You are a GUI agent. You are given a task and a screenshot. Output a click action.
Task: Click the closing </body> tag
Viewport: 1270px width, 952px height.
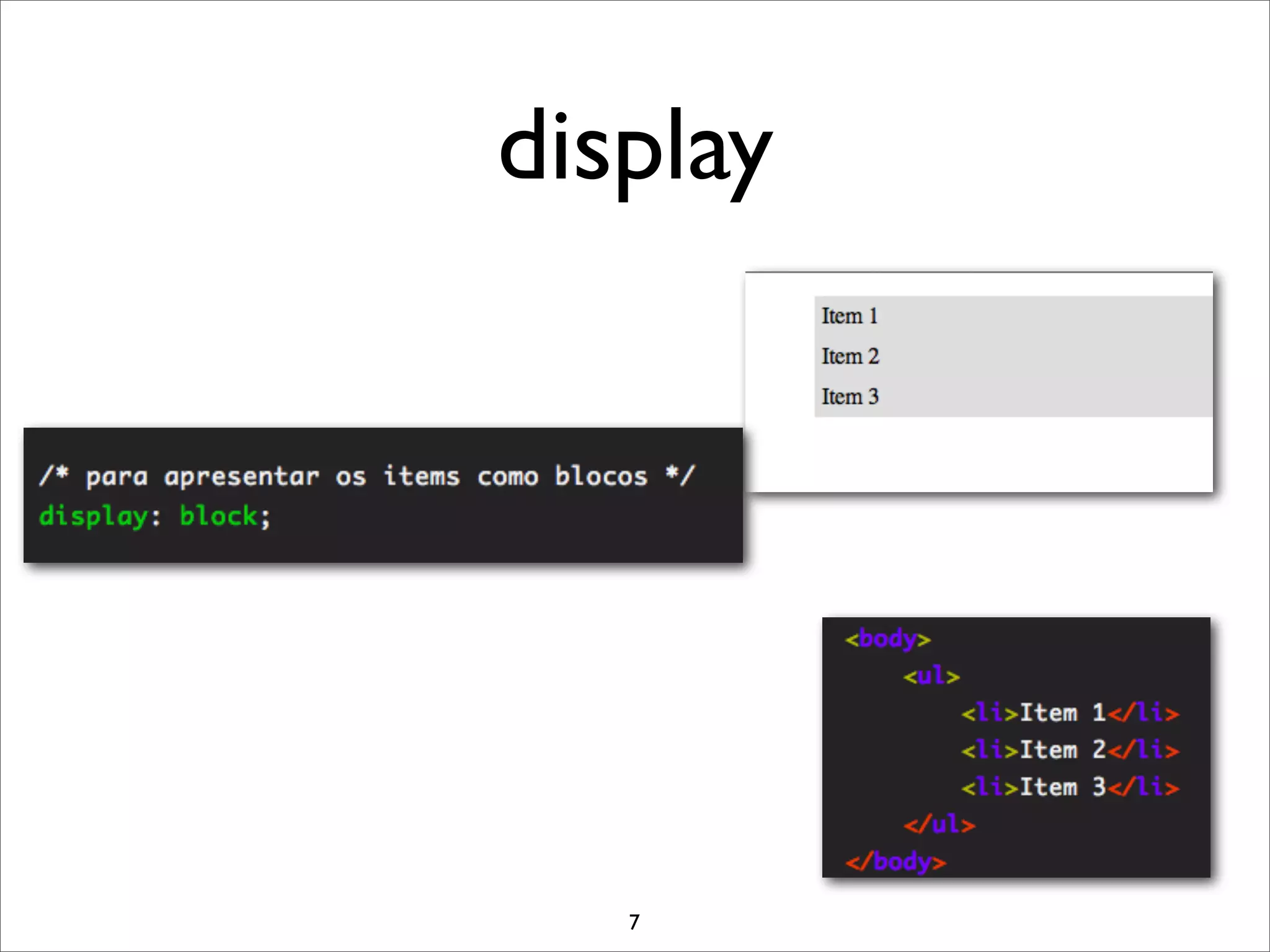895,862
